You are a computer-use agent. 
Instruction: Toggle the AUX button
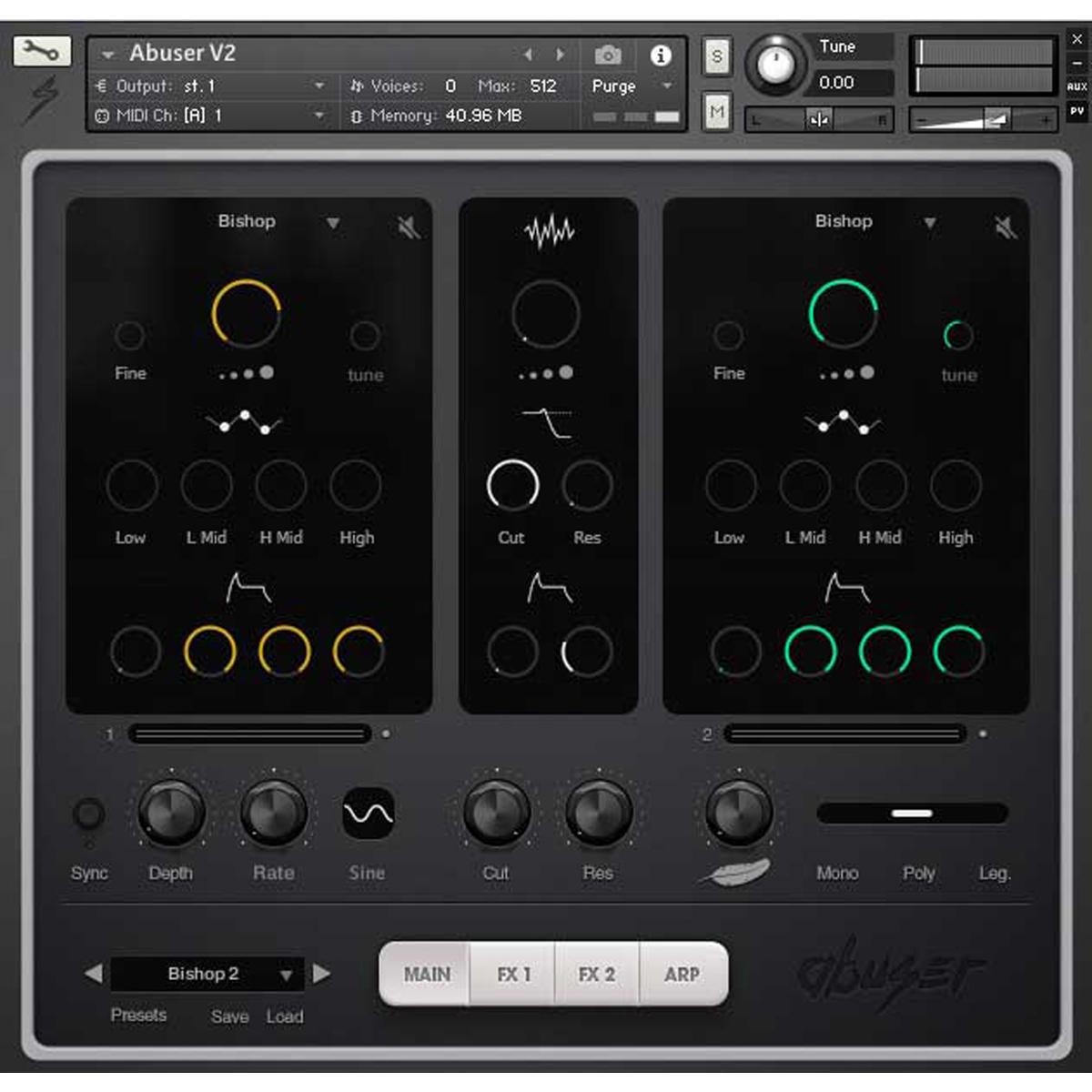click(1077, 86)
